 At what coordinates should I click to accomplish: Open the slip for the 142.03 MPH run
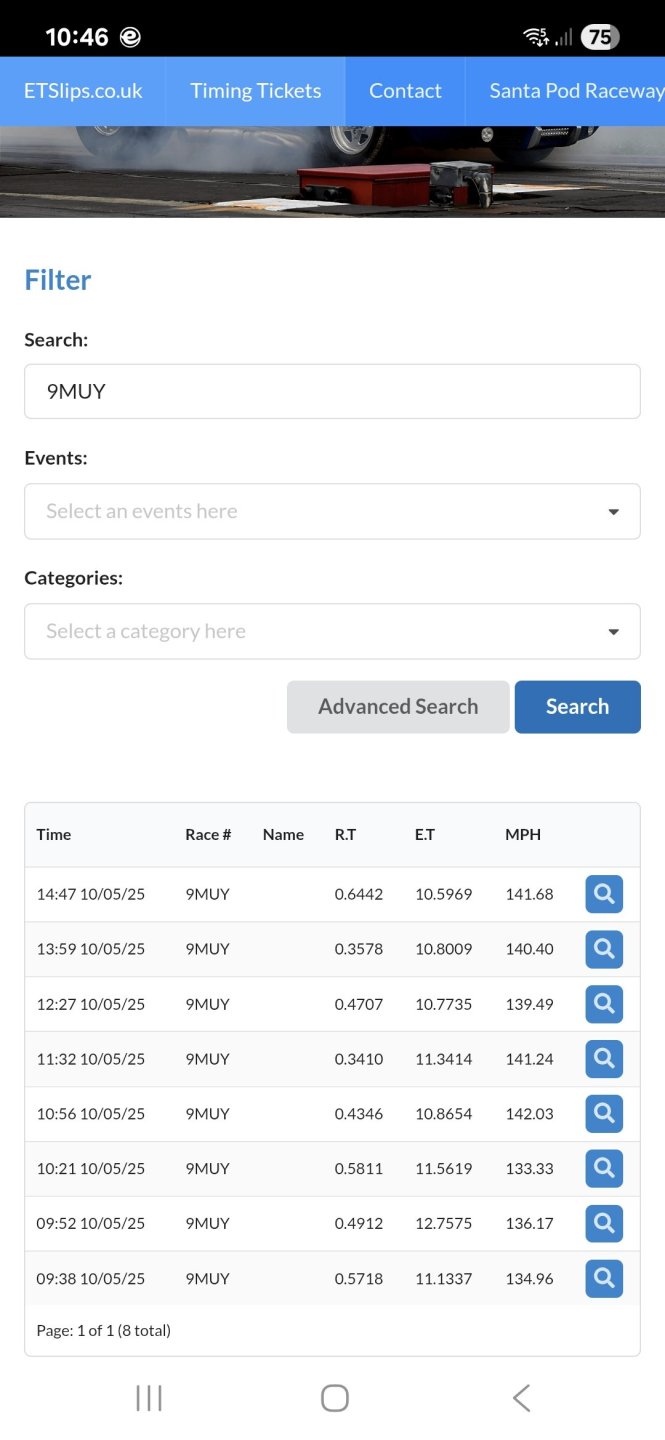click(604, 1113)
